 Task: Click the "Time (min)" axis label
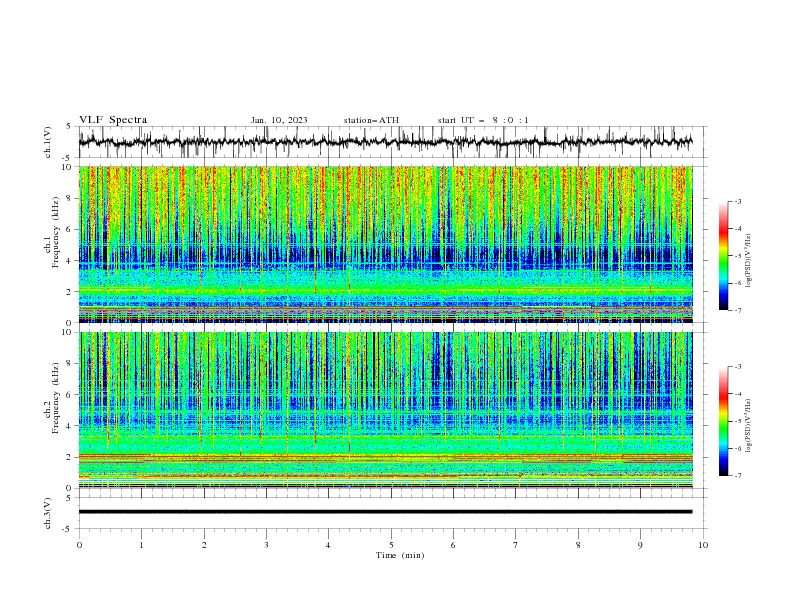(400, 555)
